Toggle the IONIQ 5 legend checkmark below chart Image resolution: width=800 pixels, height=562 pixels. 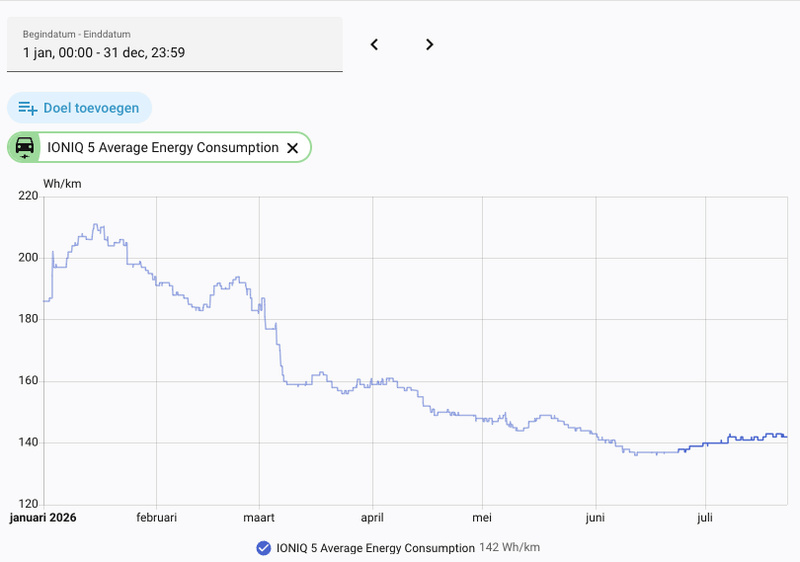263,548
